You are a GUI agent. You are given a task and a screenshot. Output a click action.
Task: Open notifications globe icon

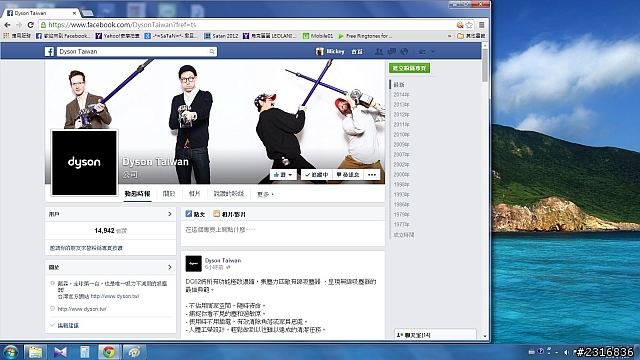coord(404,51)
